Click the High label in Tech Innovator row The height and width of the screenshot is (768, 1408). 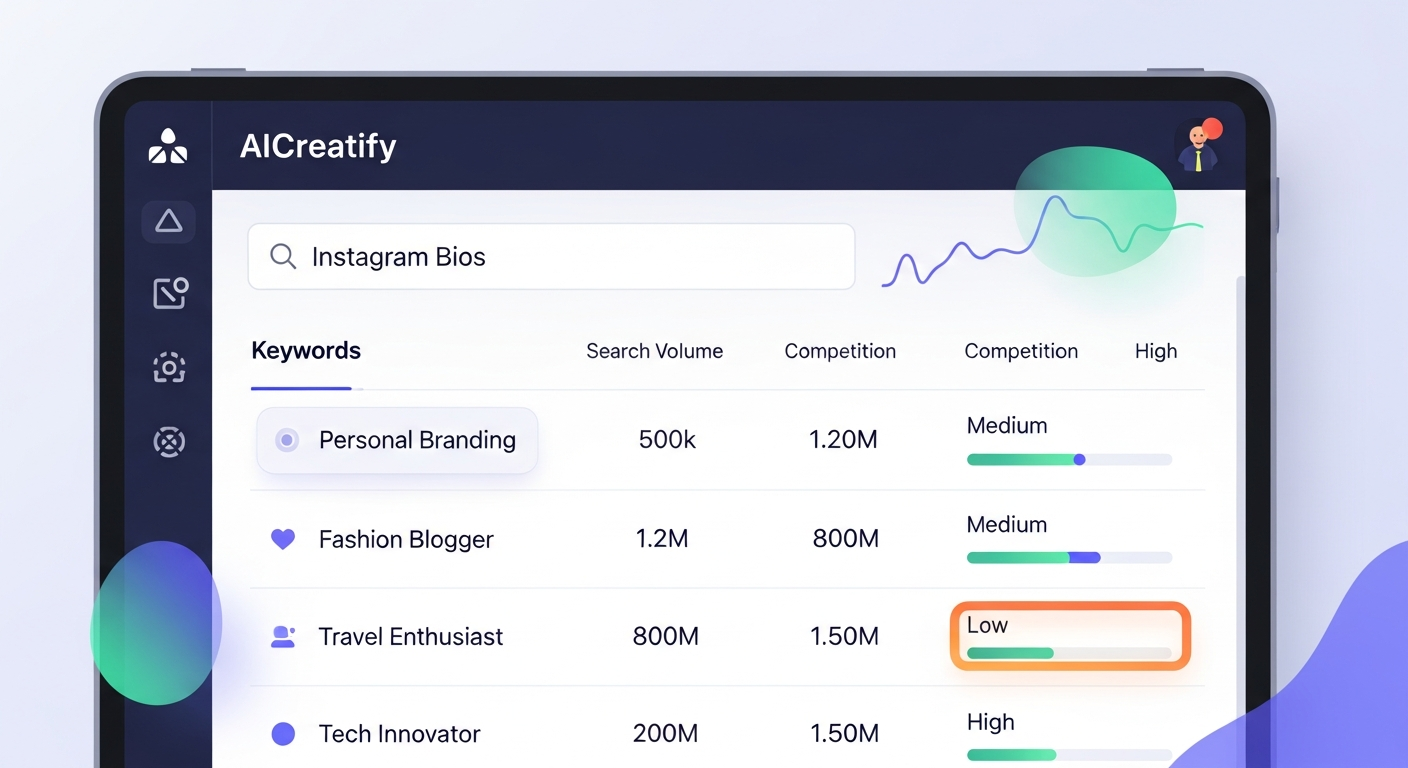point(990,722)
